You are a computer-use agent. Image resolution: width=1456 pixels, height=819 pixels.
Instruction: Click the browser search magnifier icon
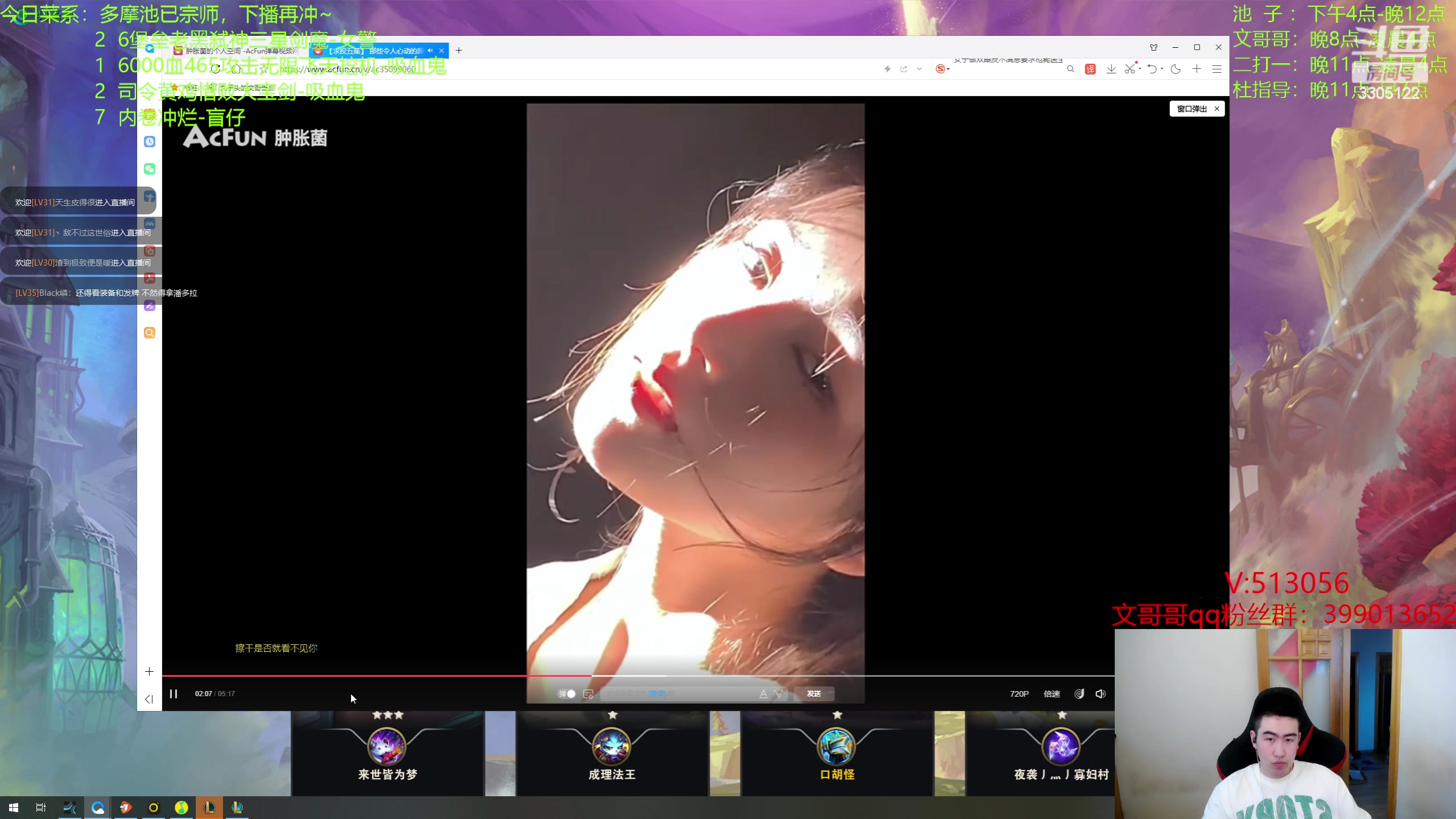tap(1070, 69)
